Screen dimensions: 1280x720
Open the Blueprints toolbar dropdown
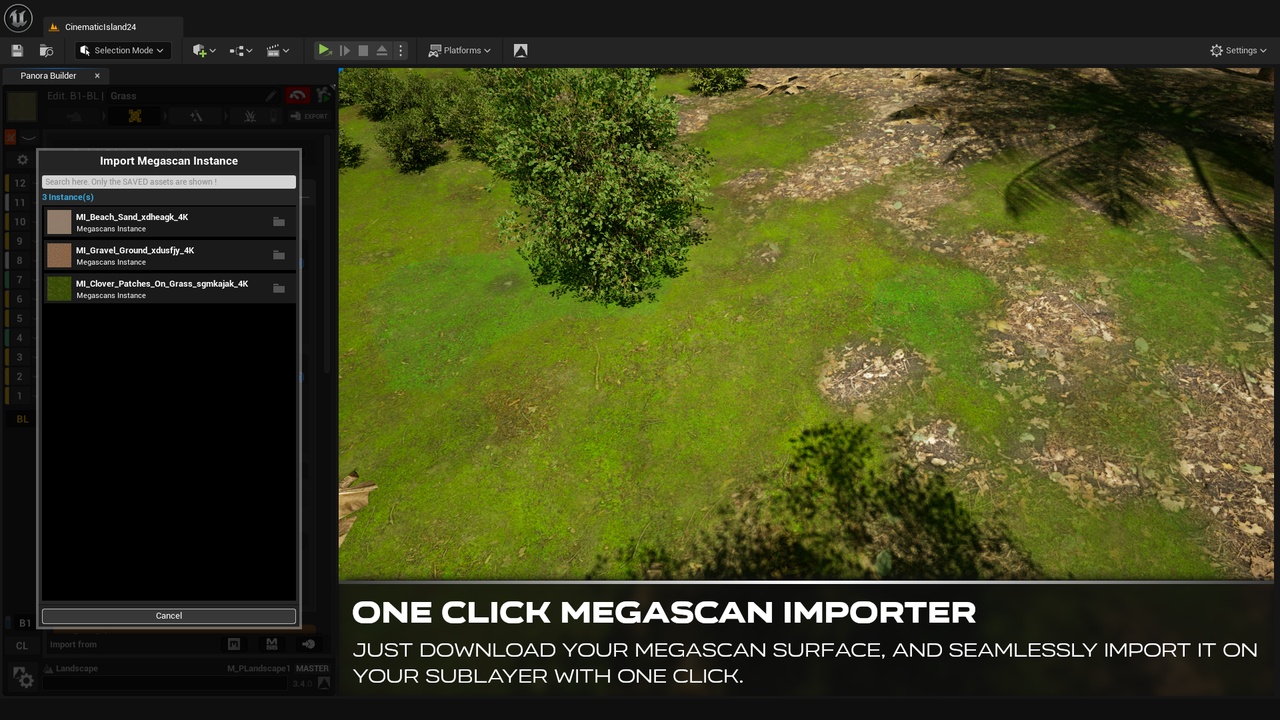click(x=240, y=50)
